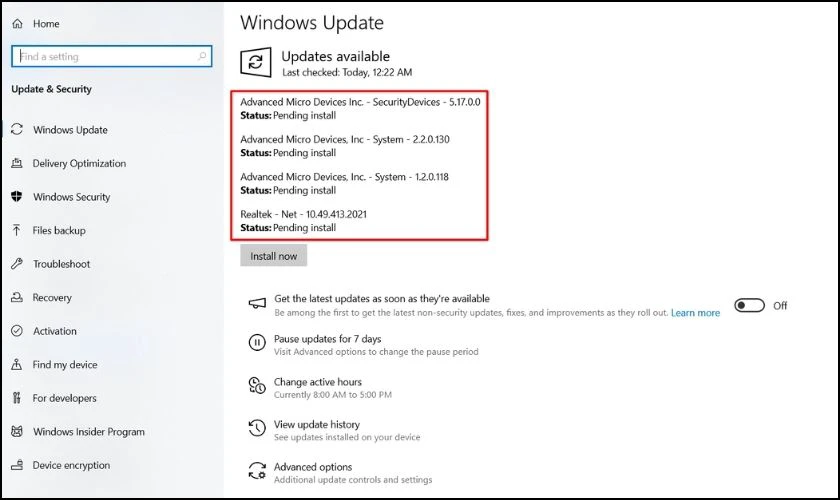This screenshot has width=840, height=500.
Task: Click the Troubleshoot wrench icon
Action: pos(17,264)
